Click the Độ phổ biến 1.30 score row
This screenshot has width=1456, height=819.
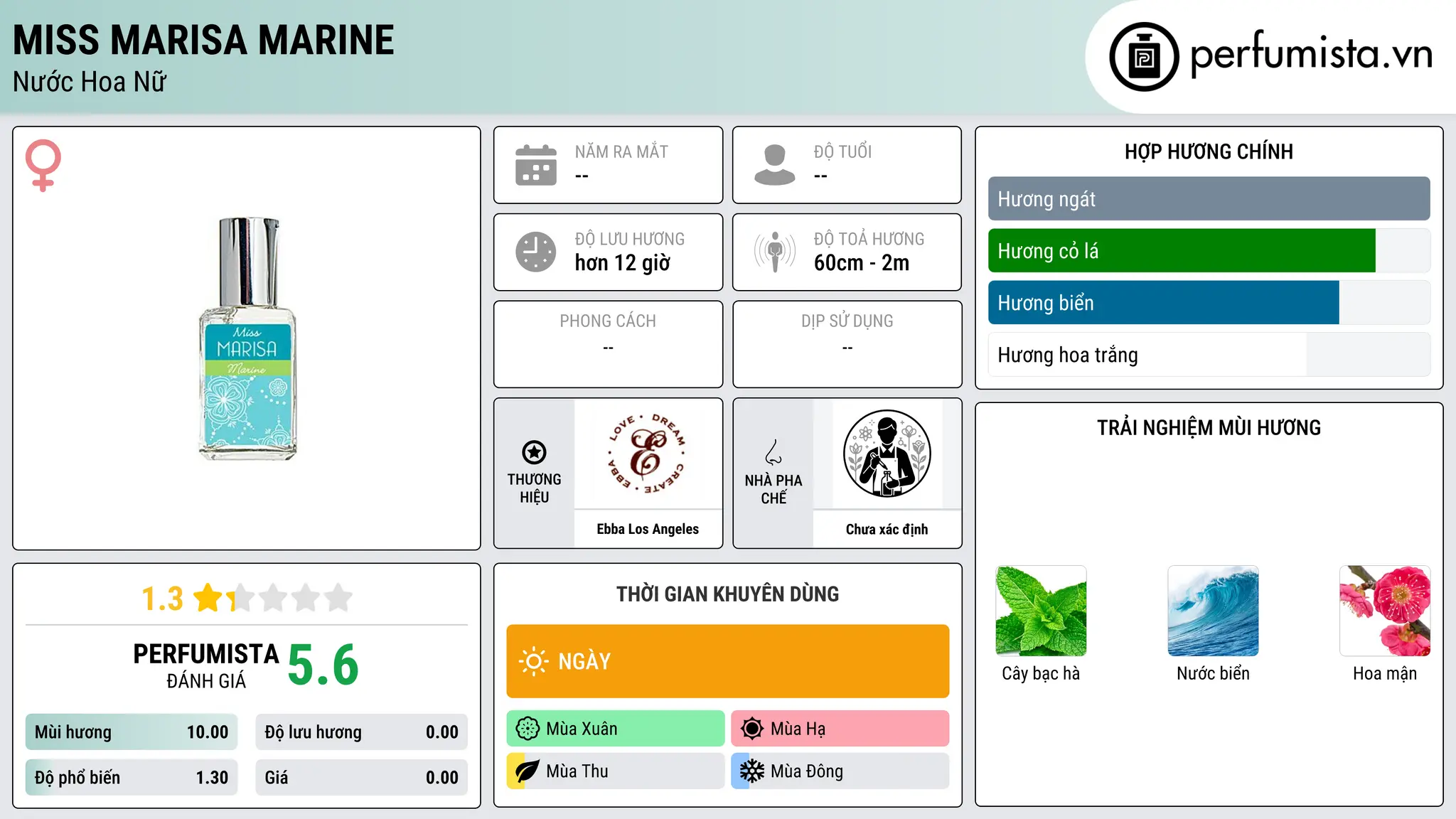(x=132, y=778)
